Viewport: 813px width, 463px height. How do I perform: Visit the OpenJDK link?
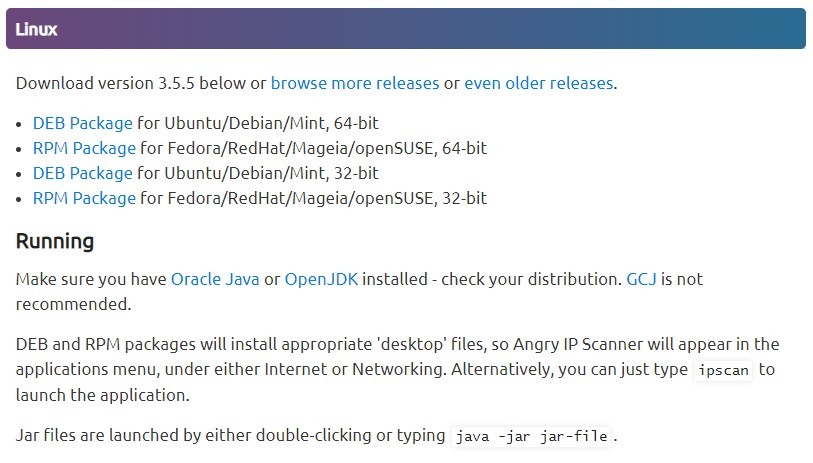(321, 279)
